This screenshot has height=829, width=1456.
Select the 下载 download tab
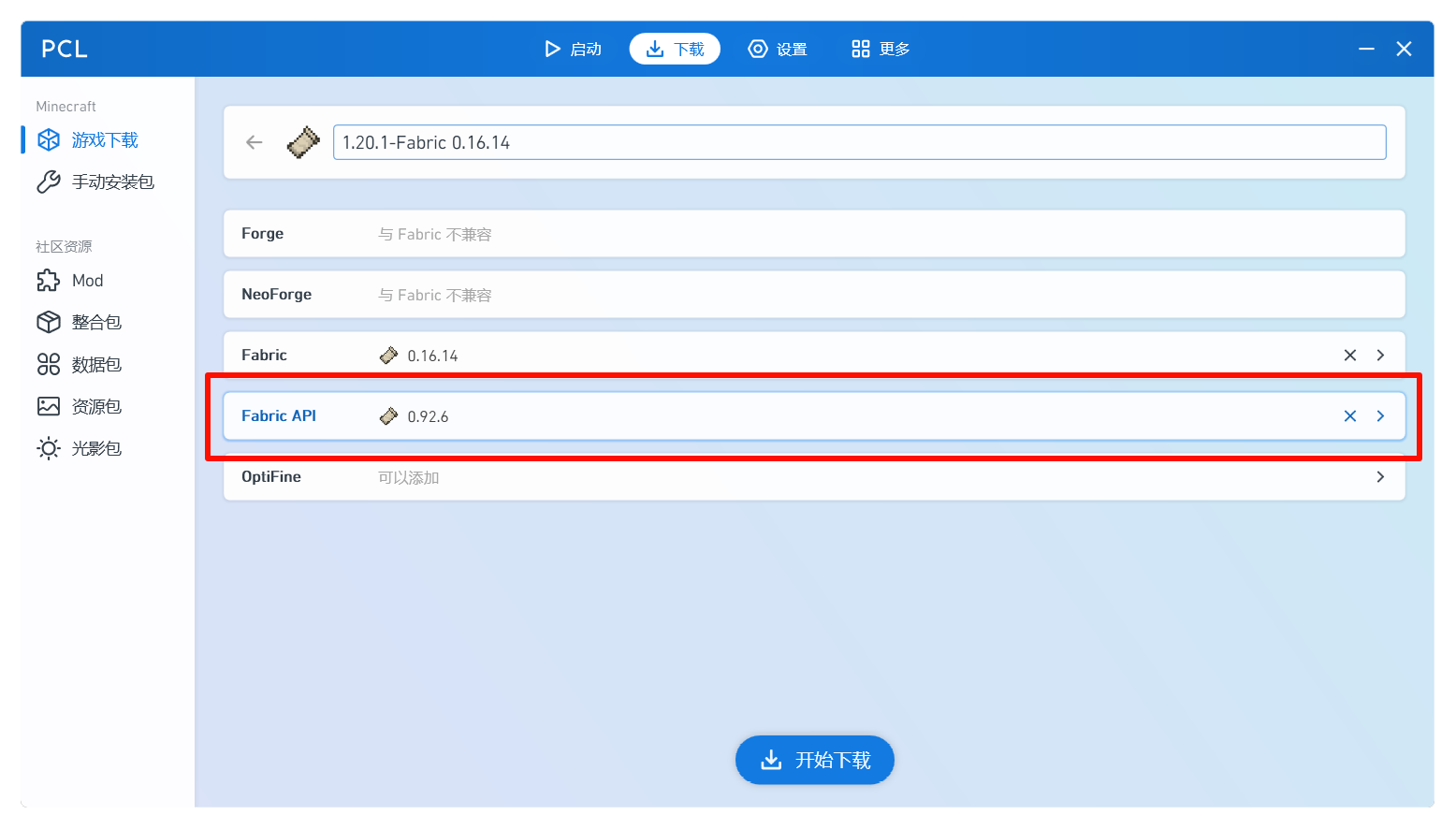click(675, 49)
